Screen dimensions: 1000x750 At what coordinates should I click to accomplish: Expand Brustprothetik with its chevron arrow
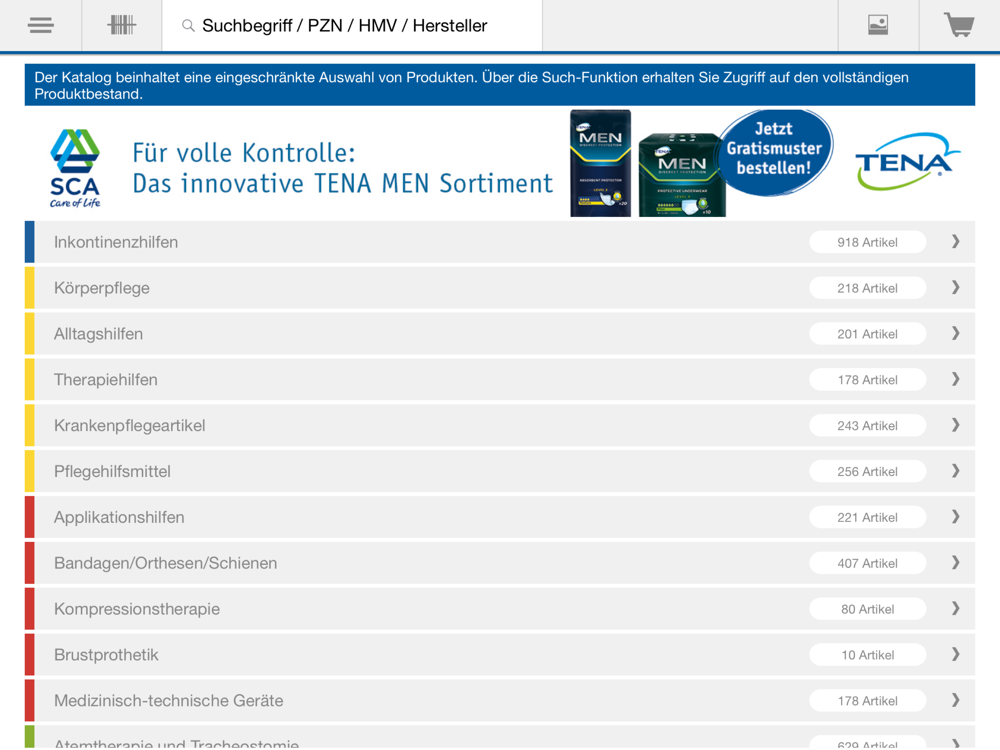pyautogui.click(x=955, y=654)
